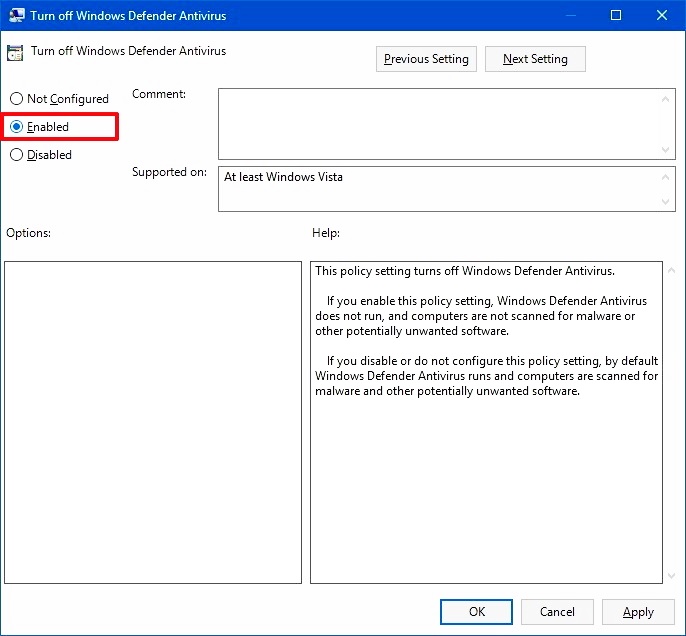Click the 'Options:' label
Image resolution: width=686 pixels, height=636 pixels.
(28, 233)
